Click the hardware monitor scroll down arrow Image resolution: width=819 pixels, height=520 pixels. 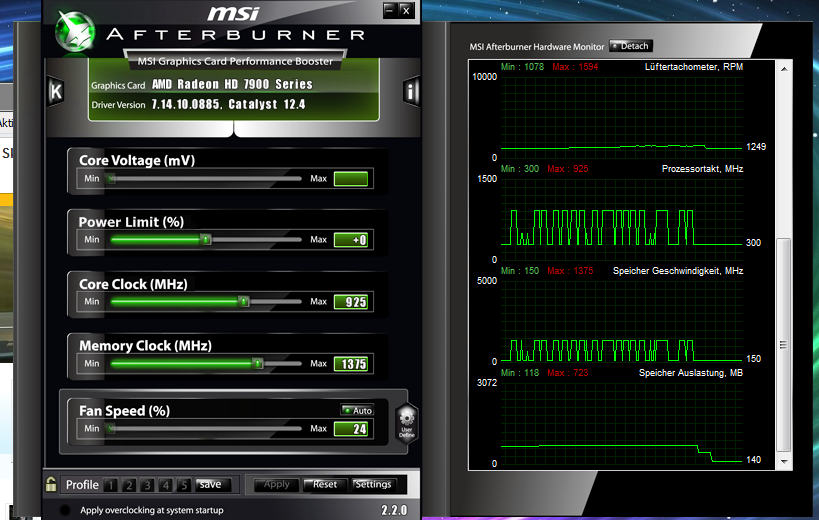pos(784,462)
